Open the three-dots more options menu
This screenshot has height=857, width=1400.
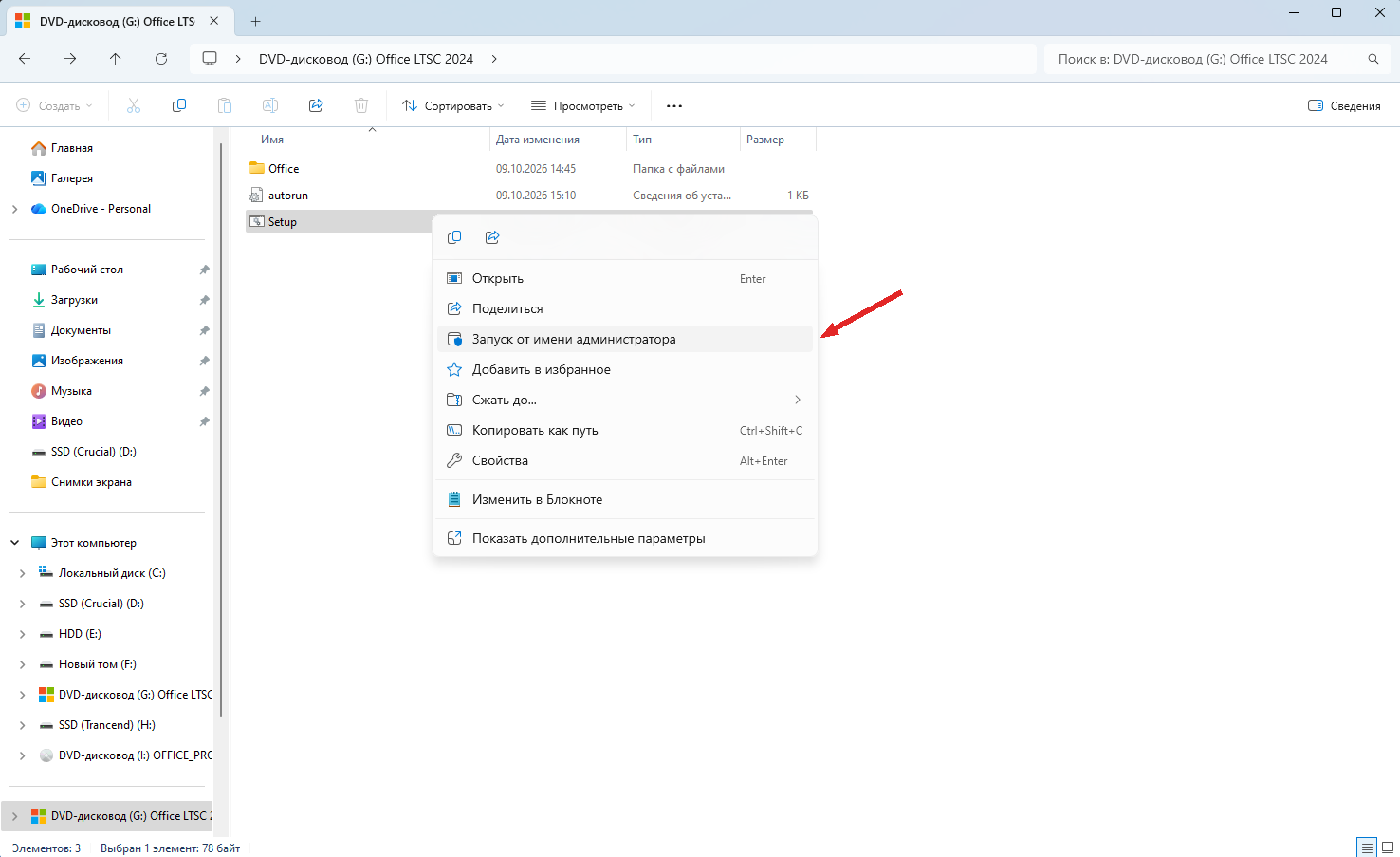click(x=674, y=105)
